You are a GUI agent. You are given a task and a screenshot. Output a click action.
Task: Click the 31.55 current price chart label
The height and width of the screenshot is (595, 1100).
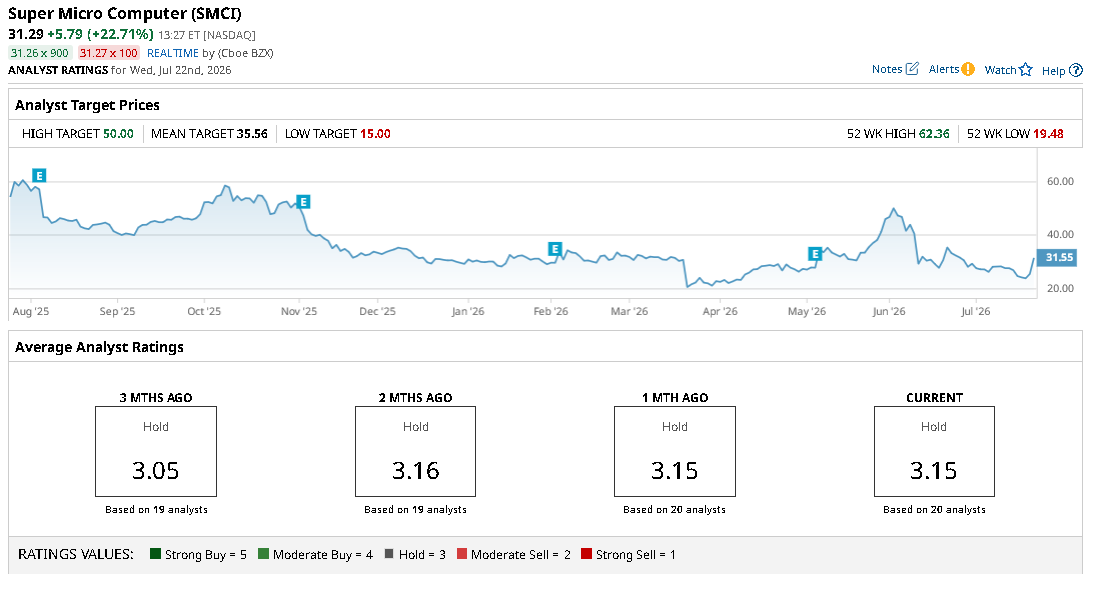[1057, 258]
